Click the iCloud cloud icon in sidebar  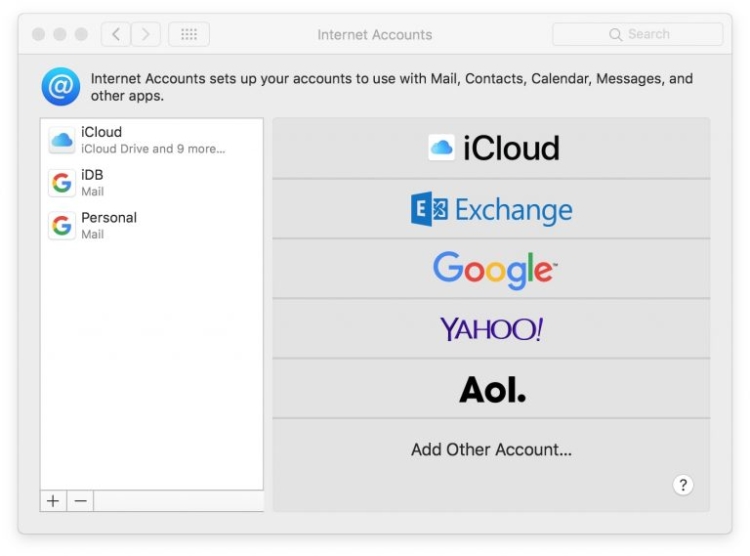coord(62,141)
